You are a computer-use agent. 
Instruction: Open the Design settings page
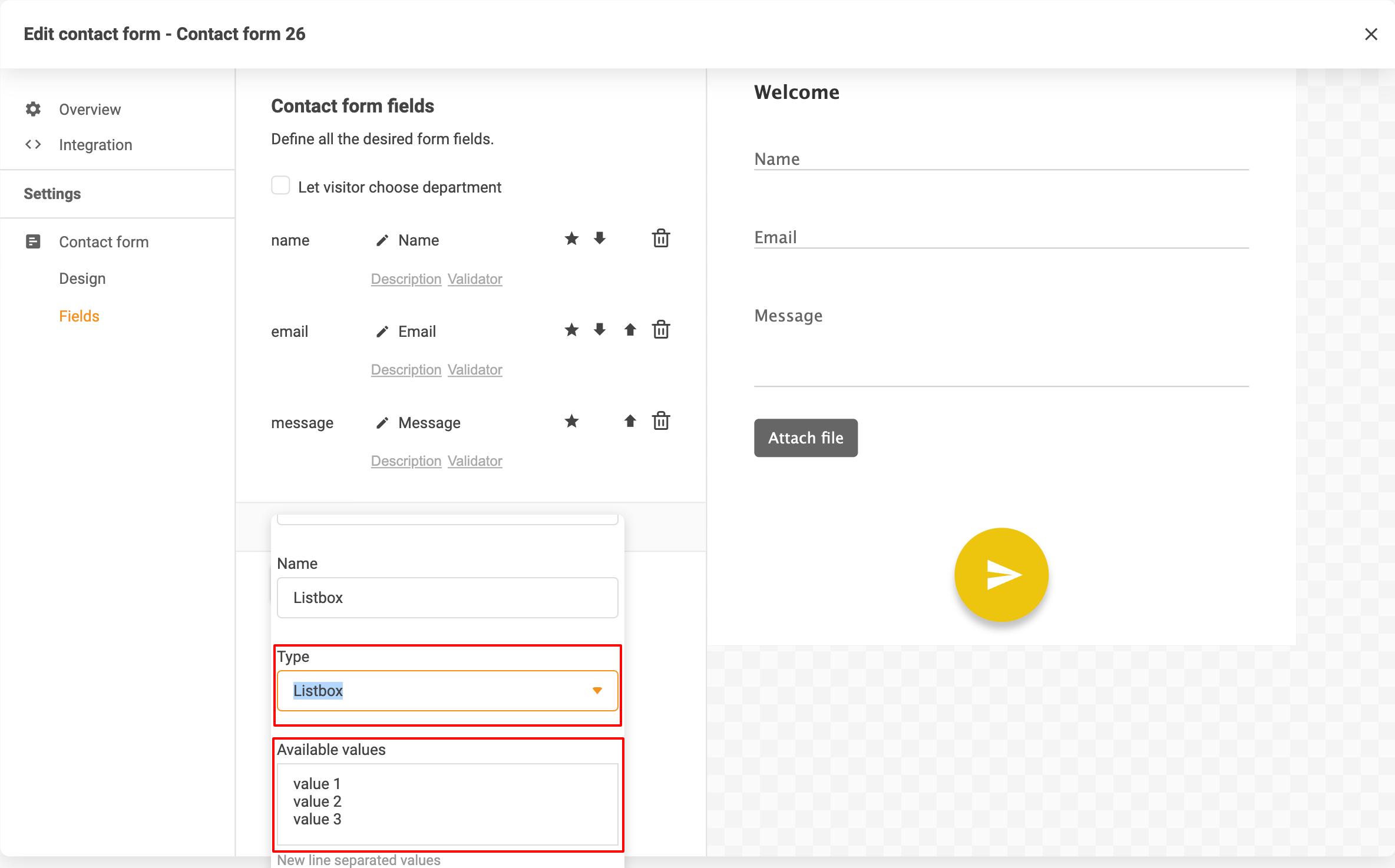coord(82,279)
